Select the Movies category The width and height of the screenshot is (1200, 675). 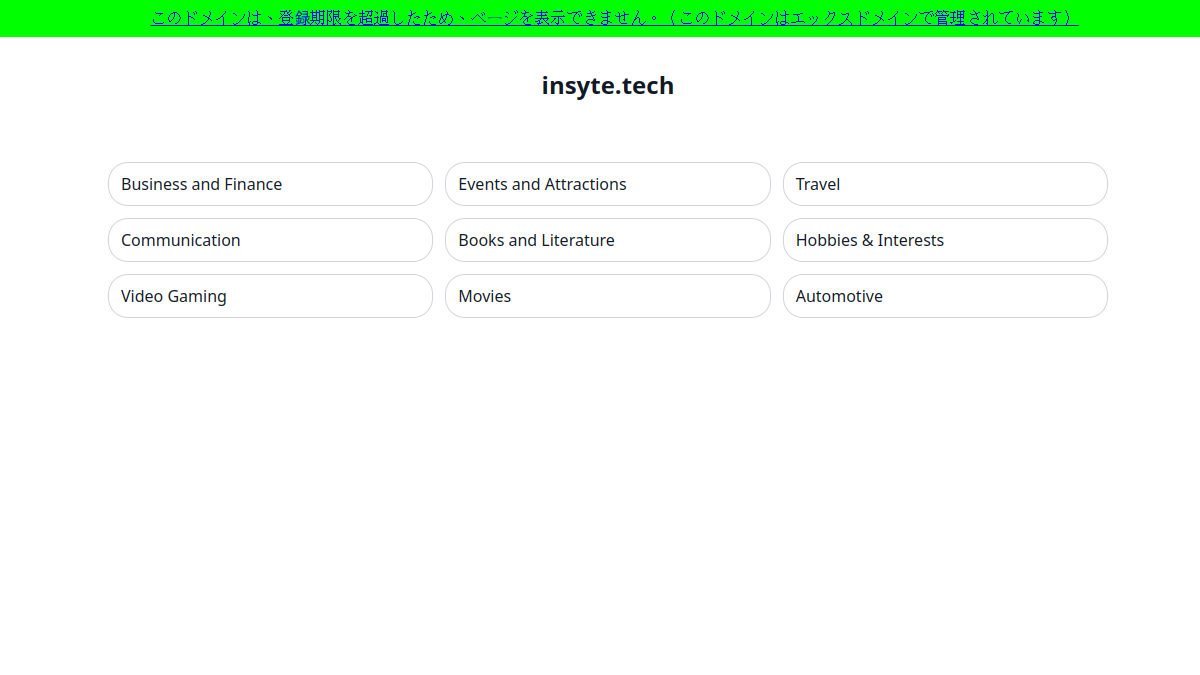[608, 296]
